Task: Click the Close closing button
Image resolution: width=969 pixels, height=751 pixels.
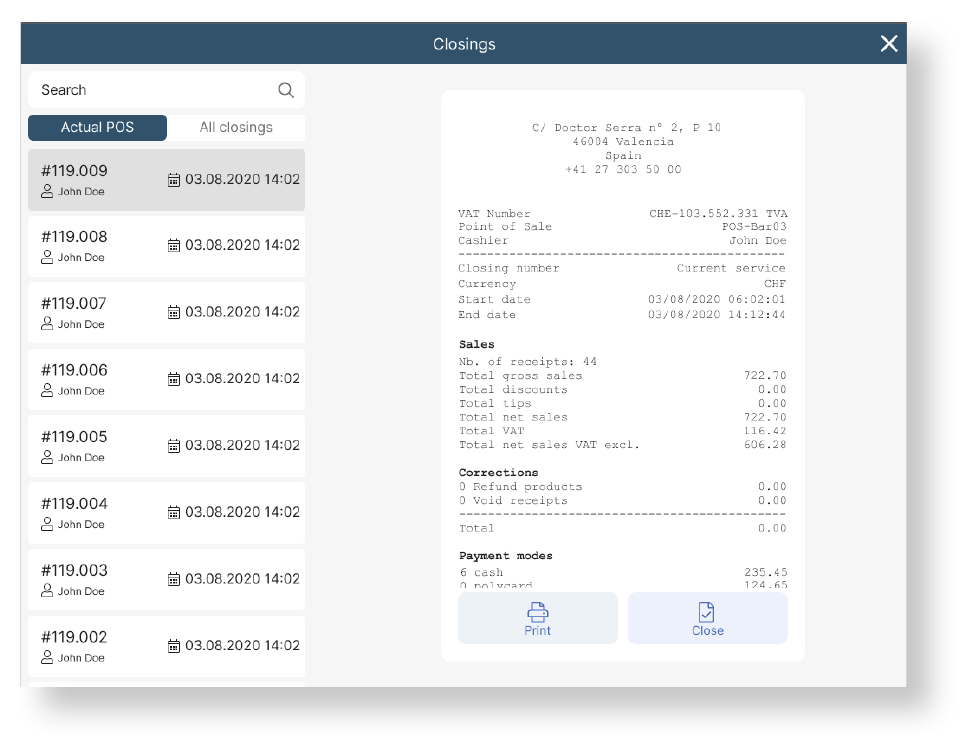Action: click(708, 618)
